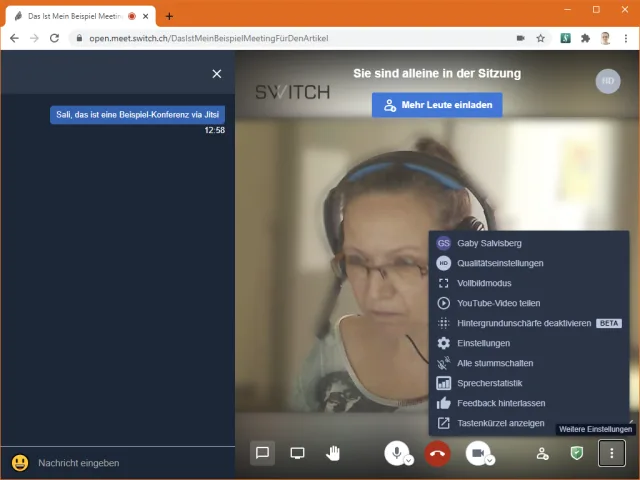Image resolution: width=640 pixels, height=480 pixels.
Task: Click the GS avatar icon in menu
Action: (443, 243)
